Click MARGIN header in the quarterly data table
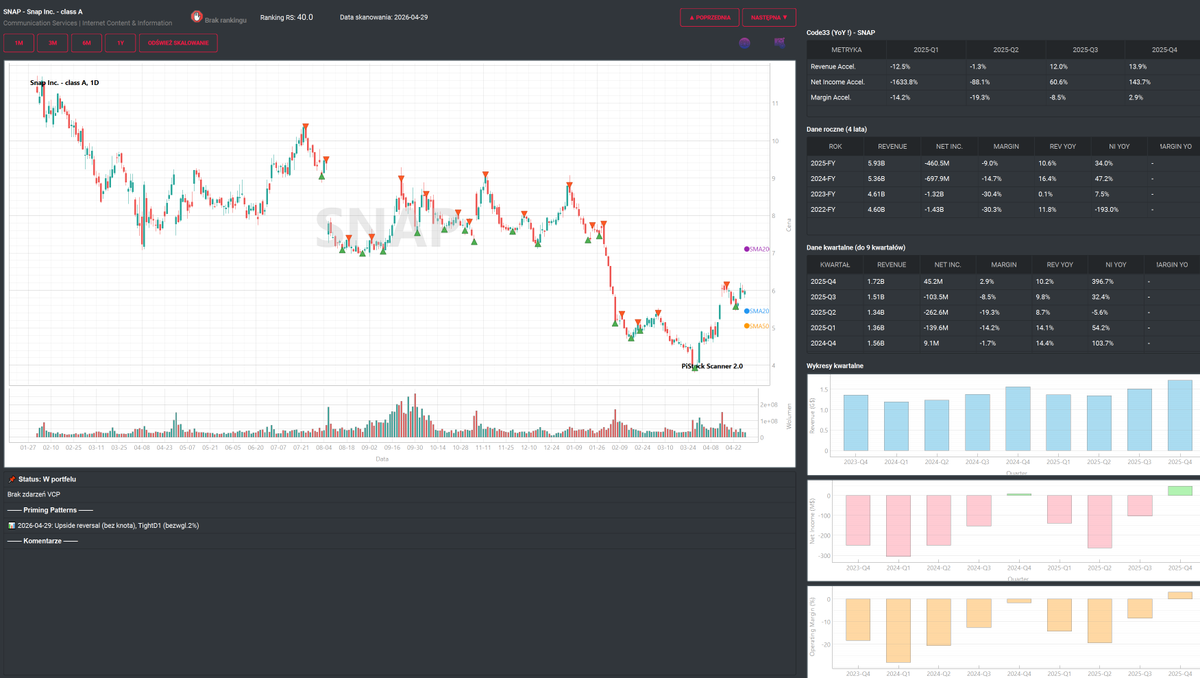The image size is (1200, 678). (x=1006, y=265)
